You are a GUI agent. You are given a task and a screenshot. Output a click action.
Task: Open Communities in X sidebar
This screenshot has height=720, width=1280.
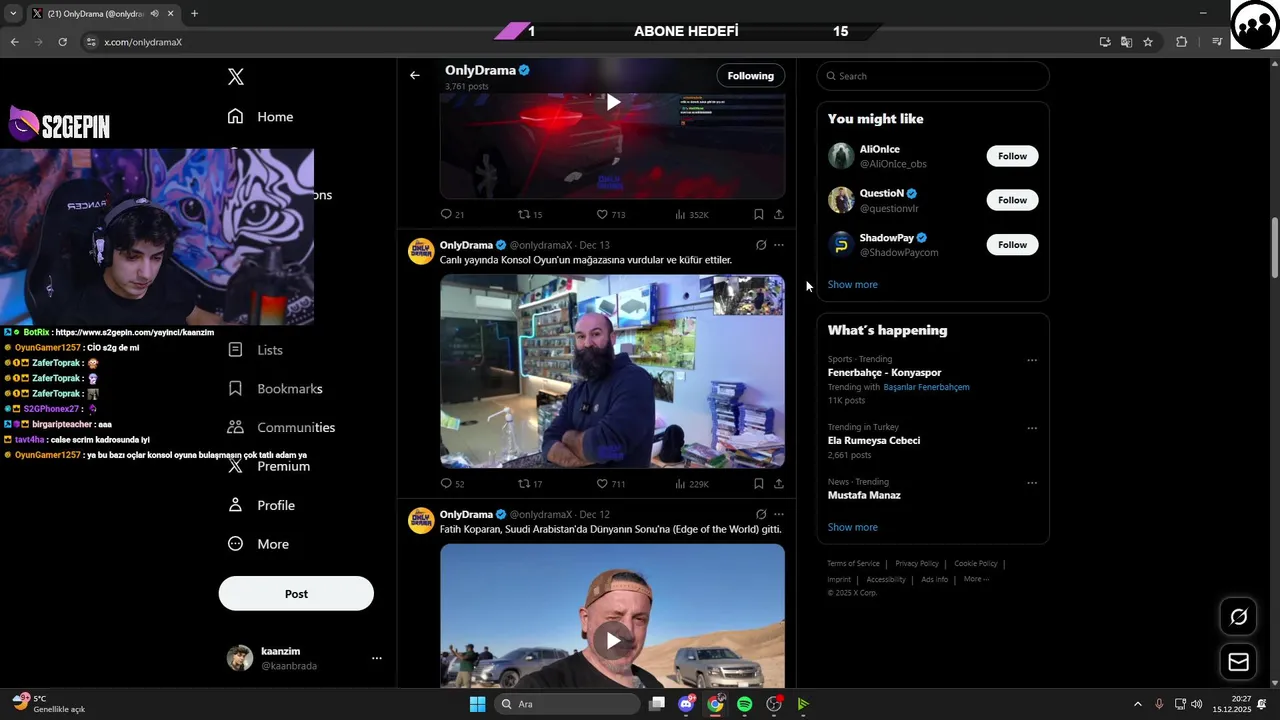[x=280, y=427]
